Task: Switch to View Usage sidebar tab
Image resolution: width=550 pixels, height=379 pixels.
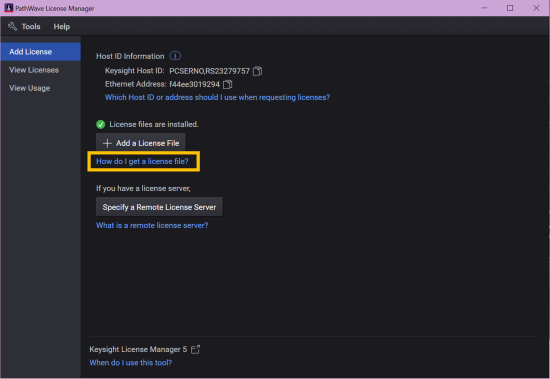Action: tap(40, 88)
